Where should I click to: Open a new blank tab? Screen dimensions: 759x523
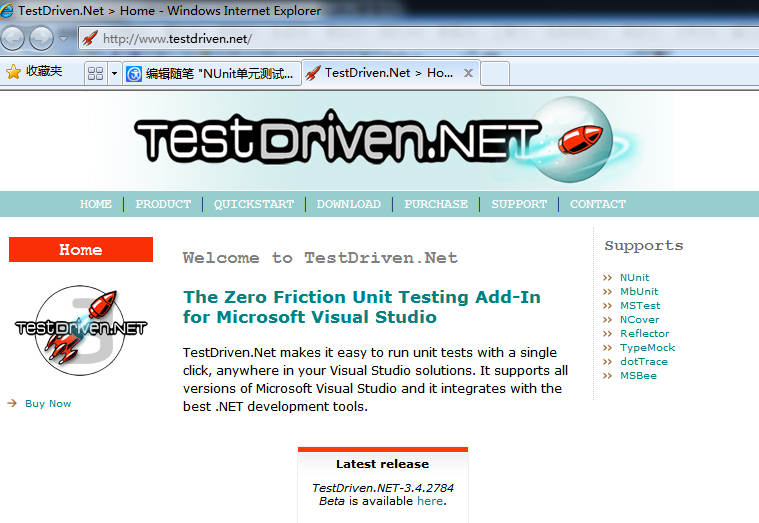[495, 73]
